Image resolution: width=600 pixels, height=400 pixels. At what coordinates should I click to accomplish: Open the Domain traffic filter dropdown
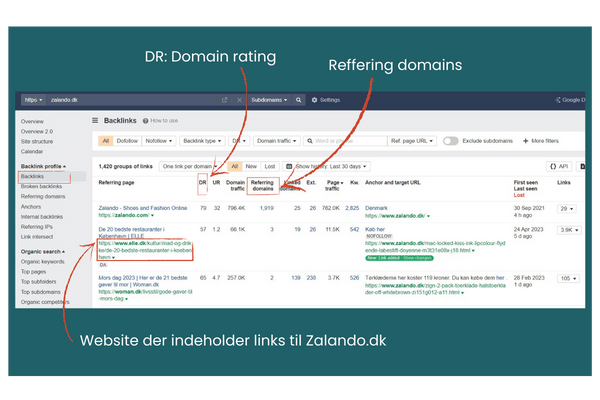tap(276, 141)
